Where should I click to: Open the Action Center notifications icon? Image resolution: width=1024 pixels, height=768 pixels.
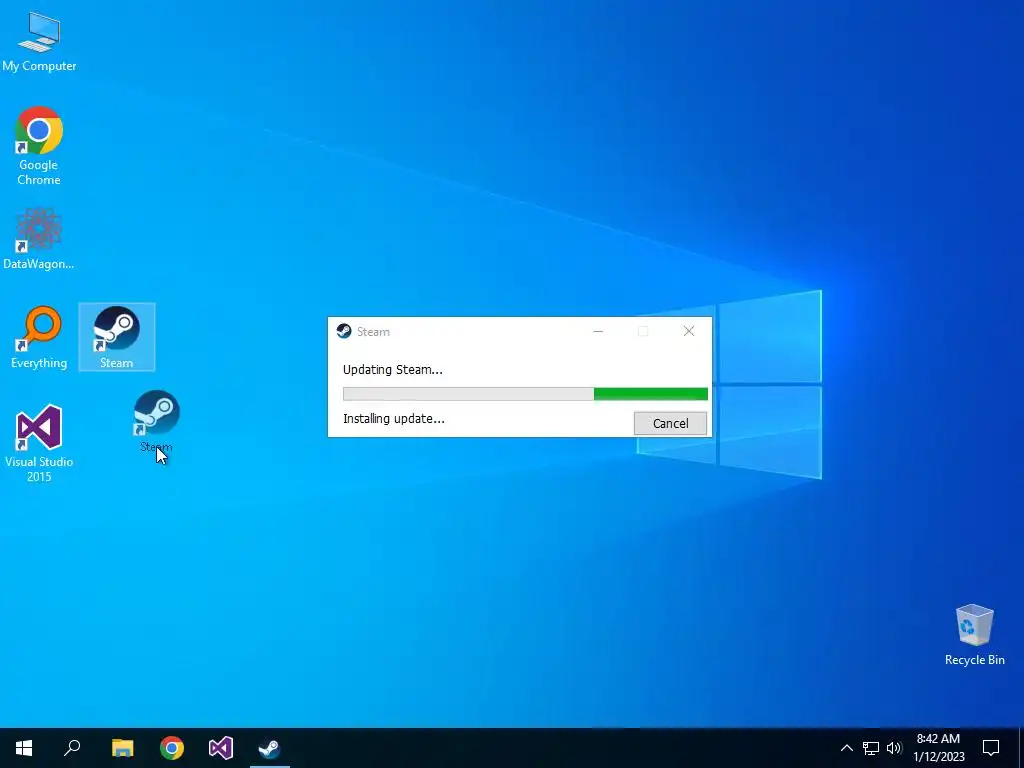pos(991,748)
